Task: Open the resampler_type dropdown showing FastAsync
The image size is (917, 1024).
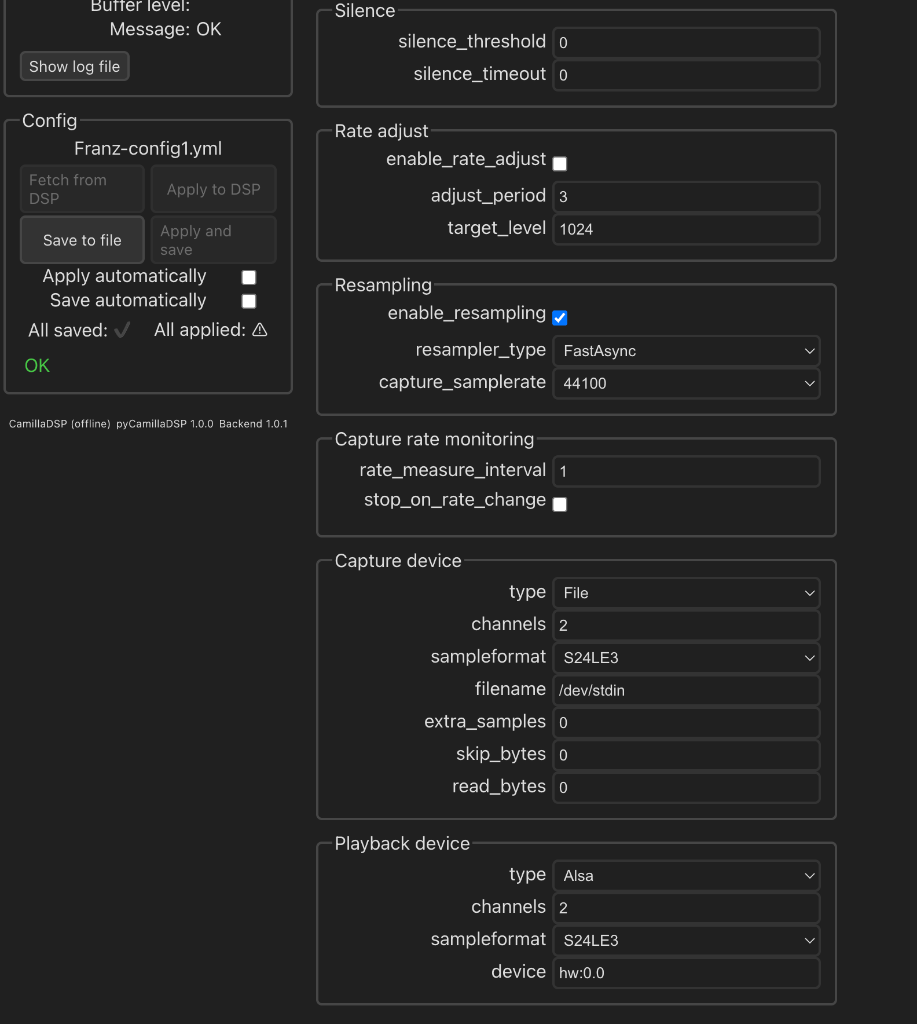Action: coord(686,351)
